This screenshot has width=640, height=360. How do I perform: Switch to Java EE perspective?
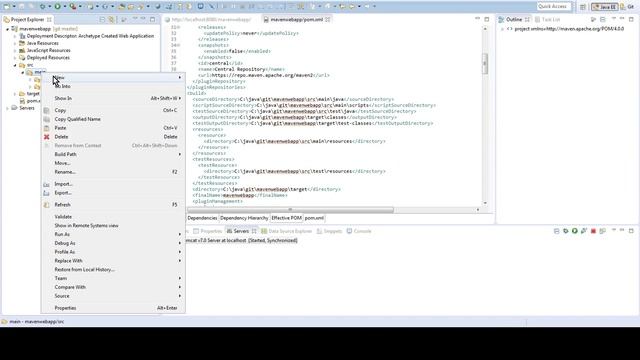[604, 7]
